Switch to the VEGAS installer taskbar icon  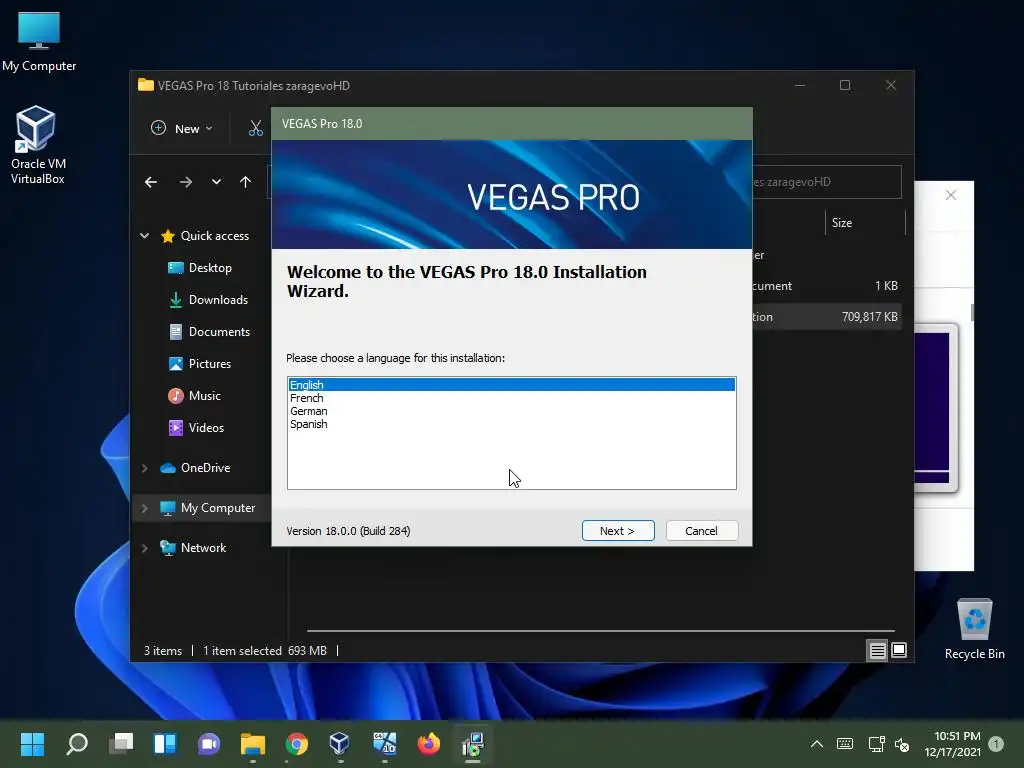[473, 744]
